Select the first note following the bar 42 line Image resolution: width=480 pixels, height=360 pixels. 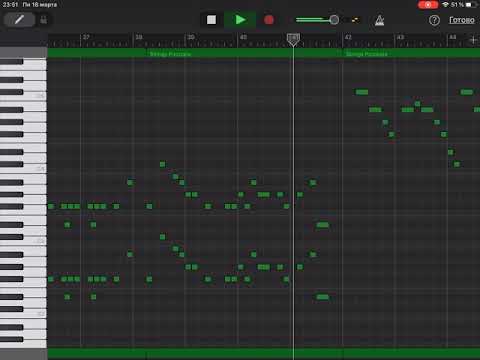362,92
